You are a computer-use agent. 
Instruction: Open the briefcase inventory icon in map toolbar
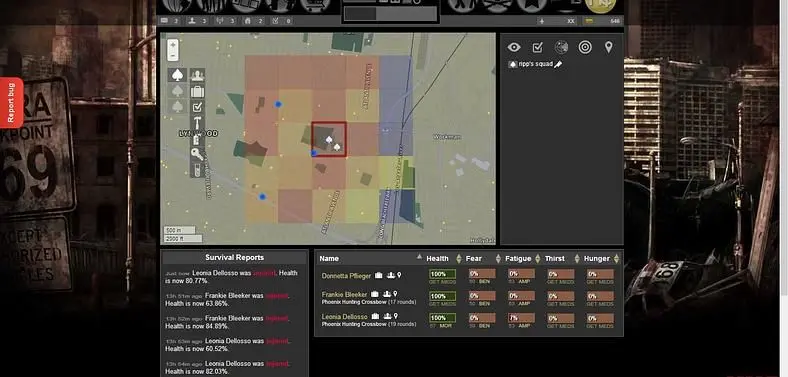click(x=198, y=91)
